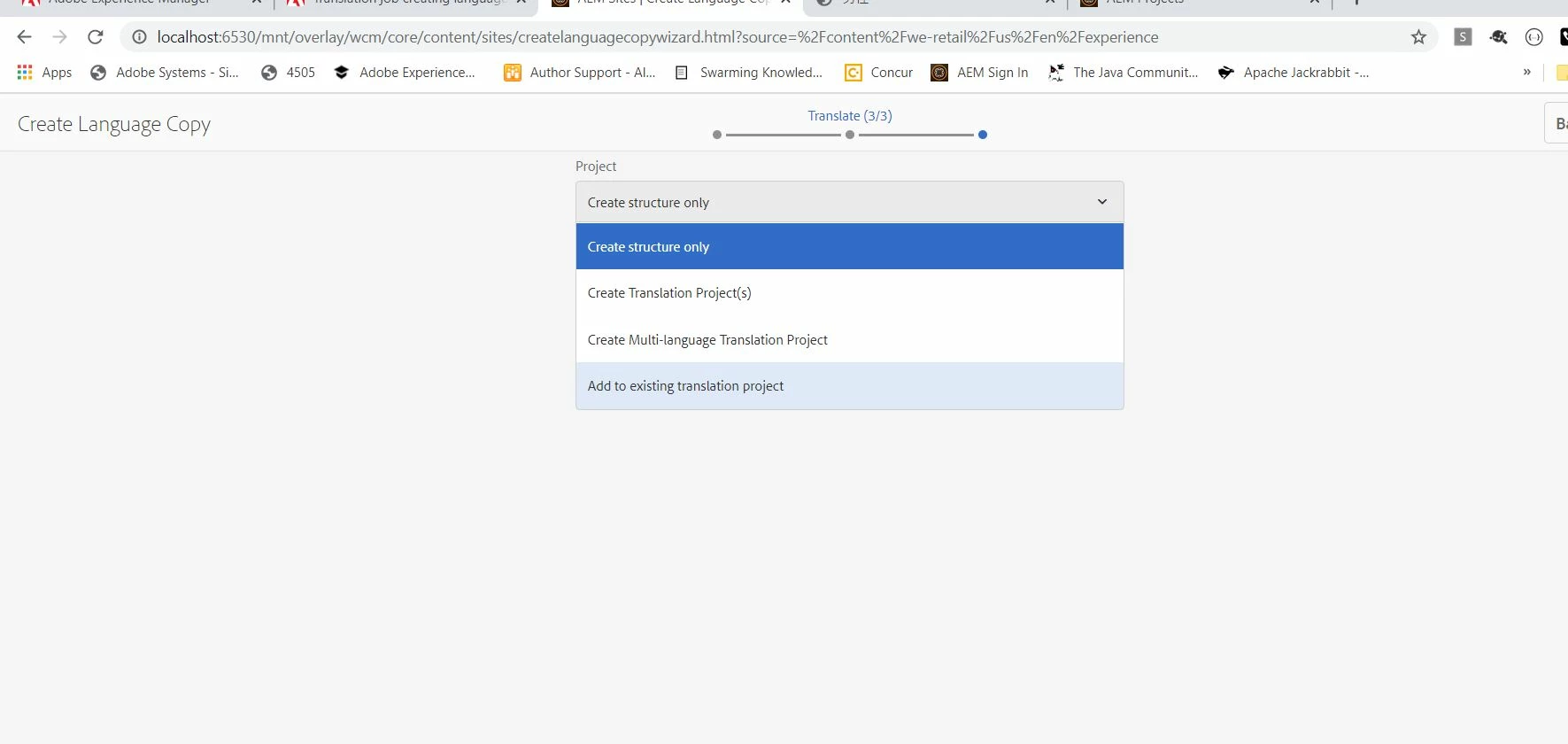Open the S extension icon
Viewport: 1568px width, 744px height.
1463,37
